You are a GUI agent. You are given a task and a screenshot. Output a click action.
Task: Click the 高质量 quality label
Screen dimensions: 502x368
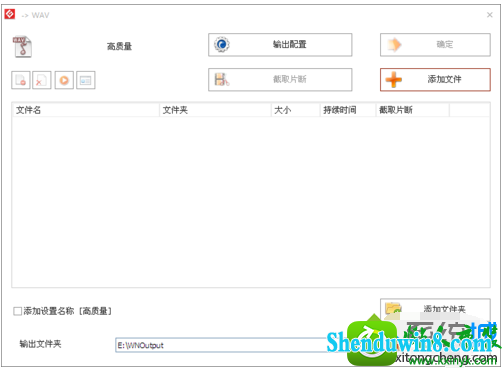coord(119,46)
